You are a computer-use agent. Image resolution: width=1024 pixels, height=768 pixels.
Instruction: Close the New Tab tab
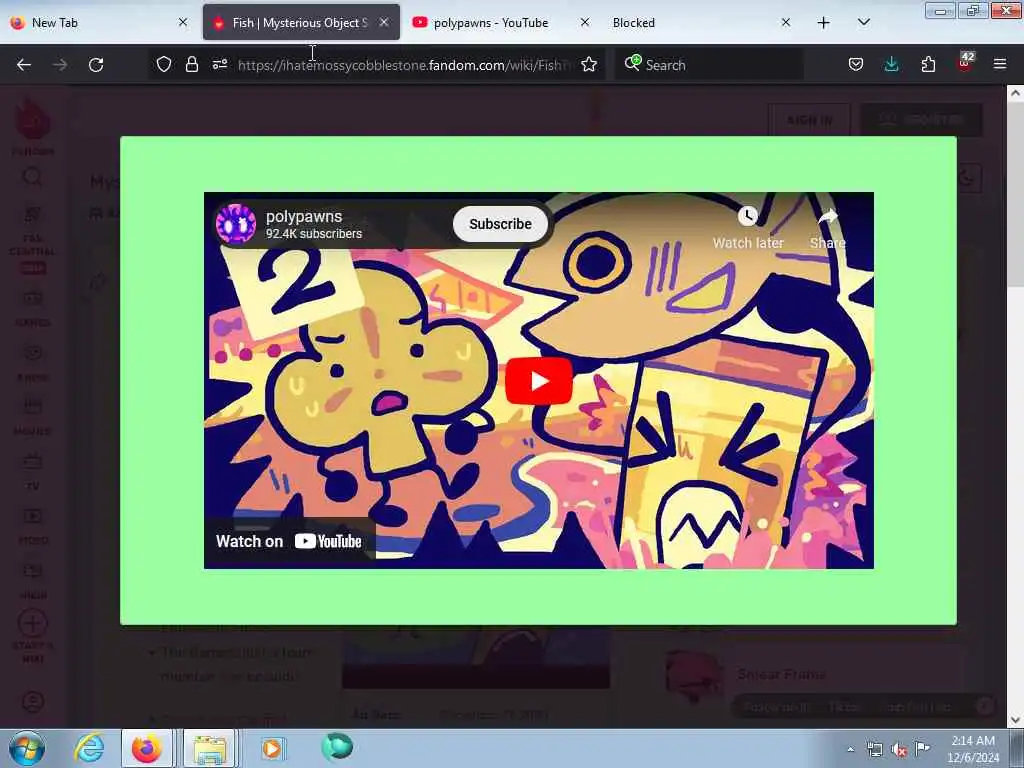[x=183, y=22]
